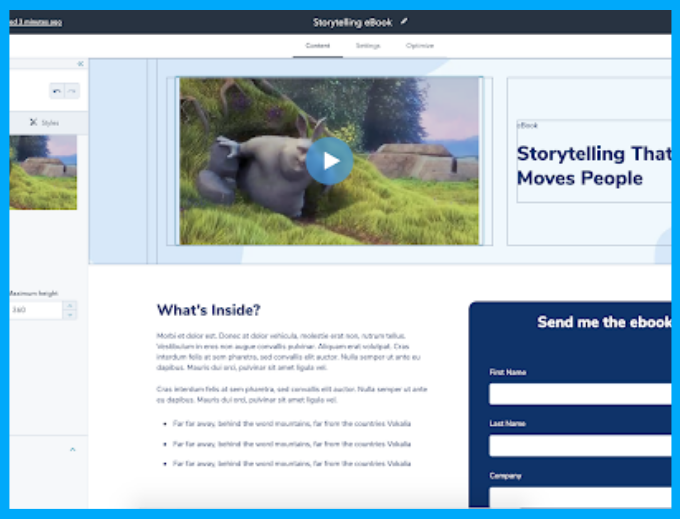This screenshot has height=519, width=680.
Task: Click the Maximum height input field
Action: click(36, 310)
